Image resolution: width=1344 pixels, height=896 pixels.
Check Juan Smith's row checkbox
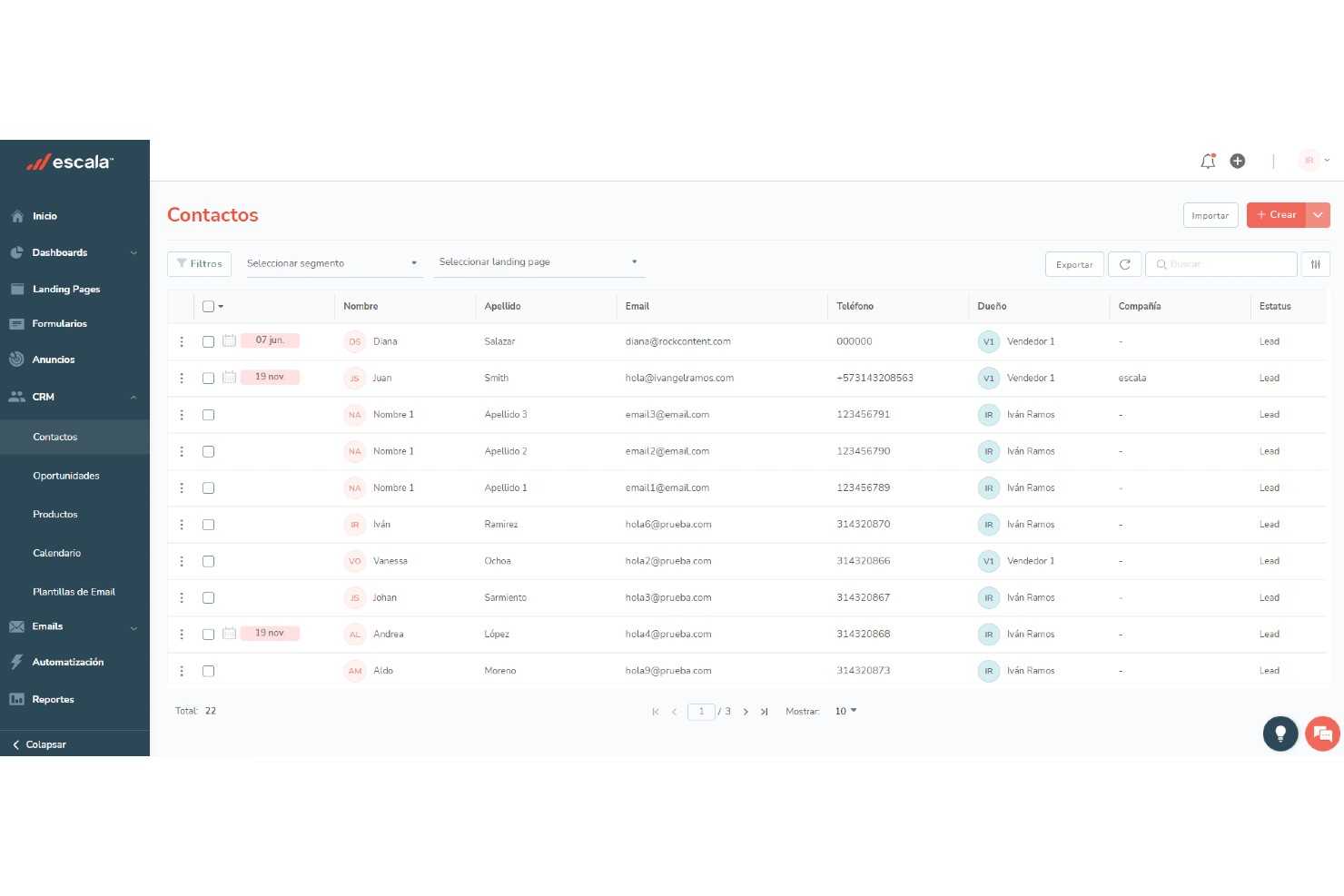(x=208, y=378)
